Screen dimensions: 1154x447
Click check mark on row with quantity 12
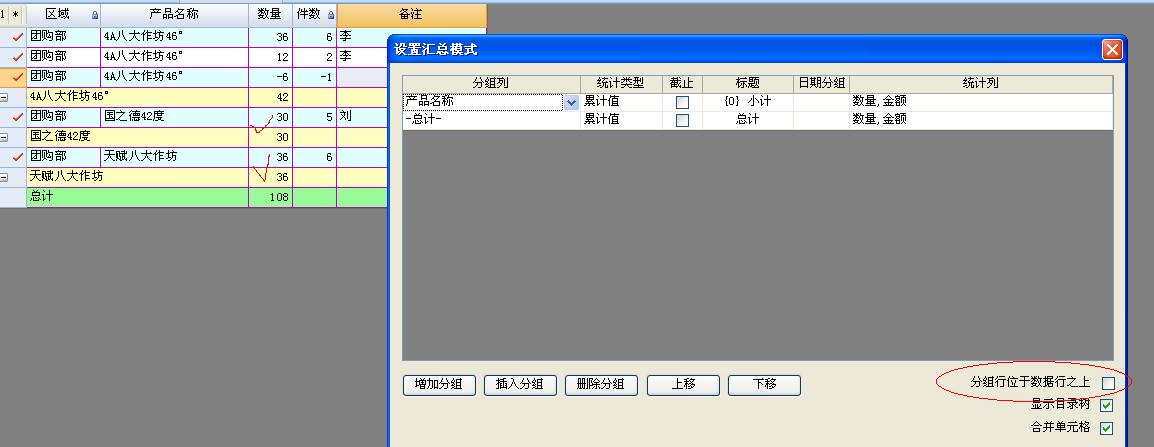click(18, 57)
